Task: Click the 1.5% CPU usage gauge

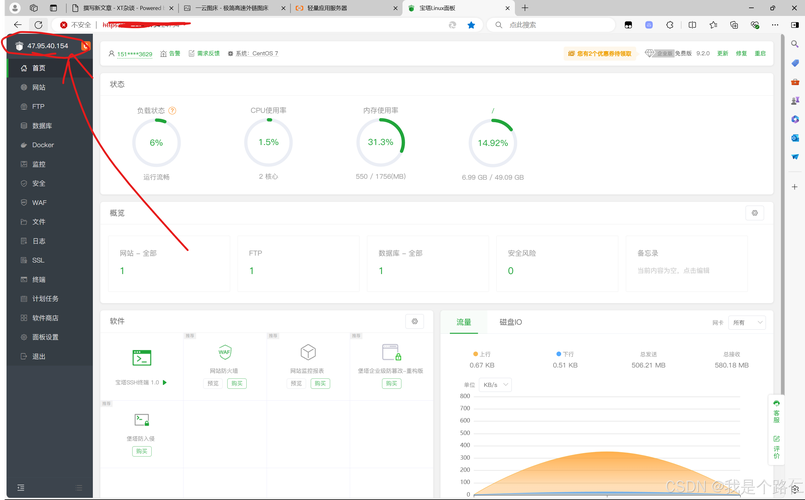Action: (x=269, y=142)
